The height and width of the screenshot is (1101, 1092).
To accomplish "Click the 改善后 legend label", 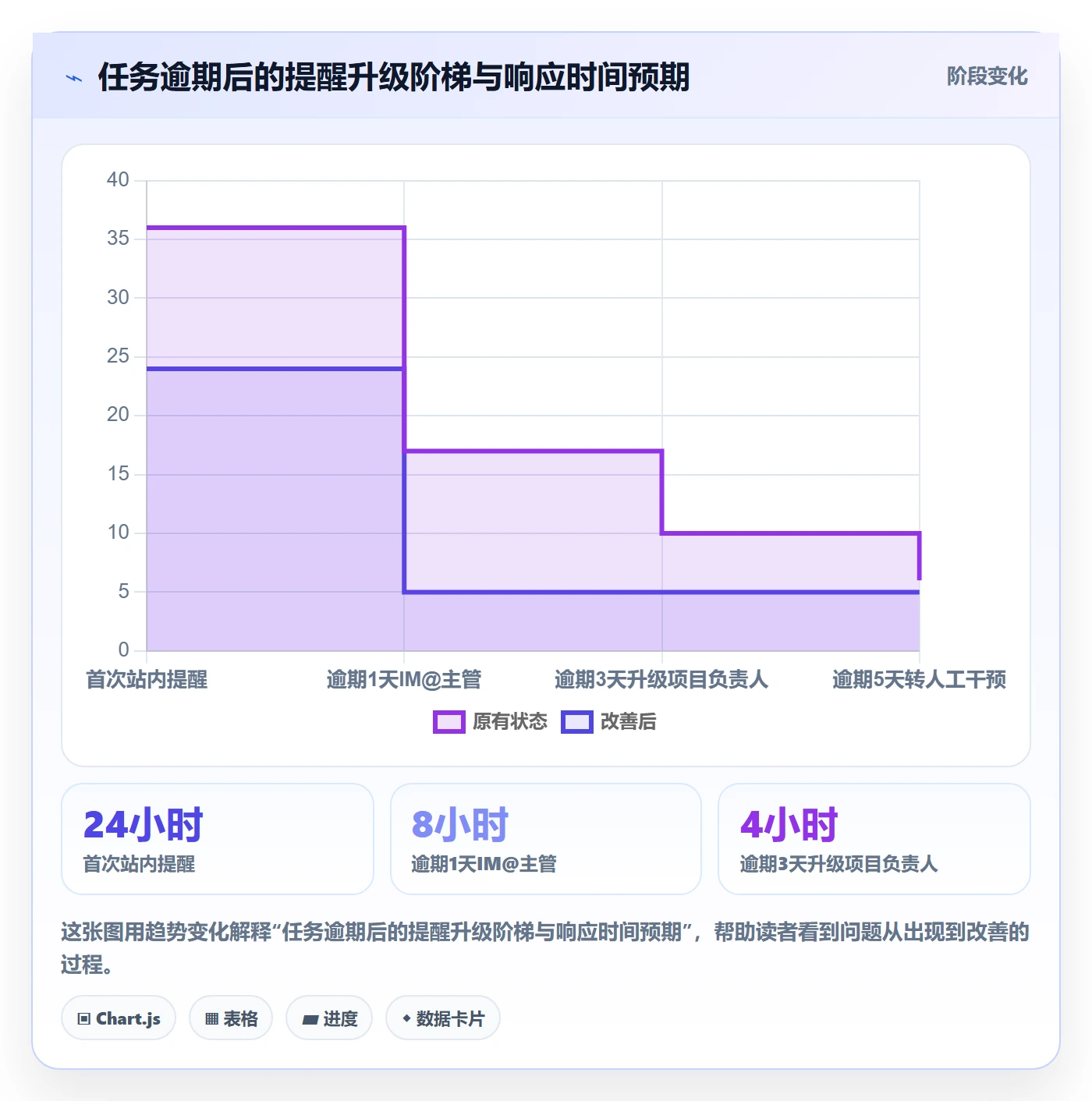I will click(628, 722).
